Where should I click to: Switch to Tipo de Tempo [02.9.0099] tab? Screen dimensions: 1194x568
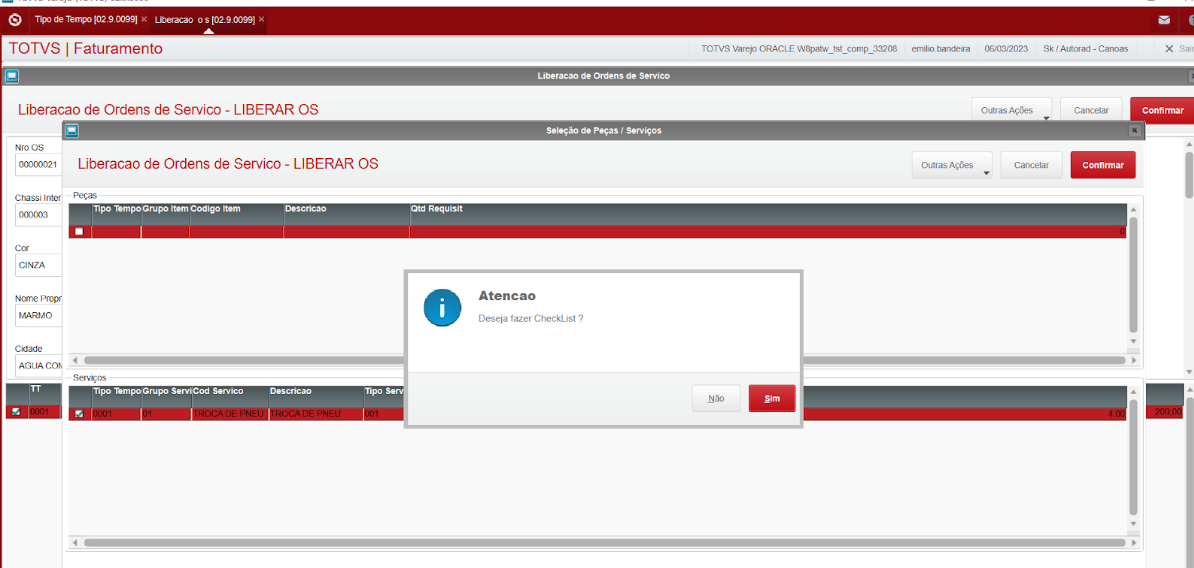85,19
